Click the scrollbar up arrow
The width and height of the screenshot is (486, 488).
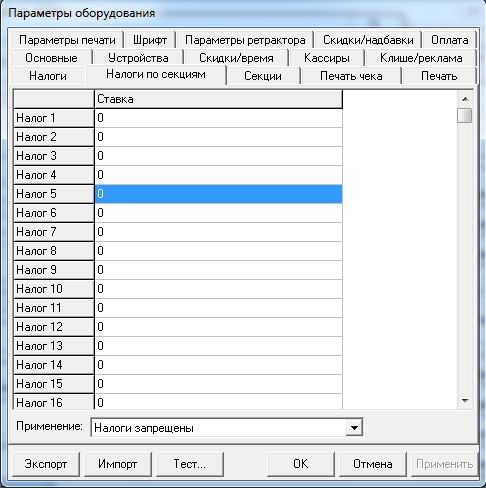pyautogui.click(x=465, y=99)
